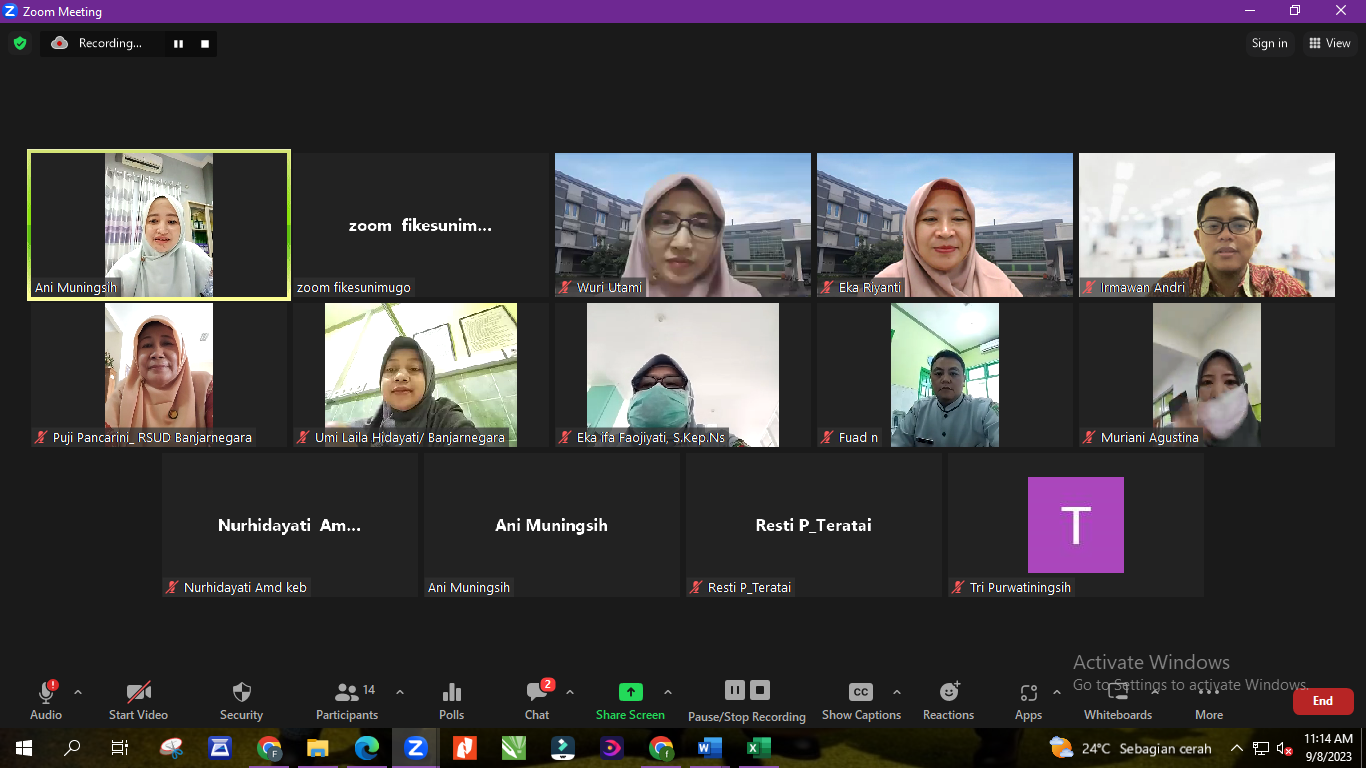
Task: Click the Sign in button
Action: pyautogui.click(x=1269, y=43)
